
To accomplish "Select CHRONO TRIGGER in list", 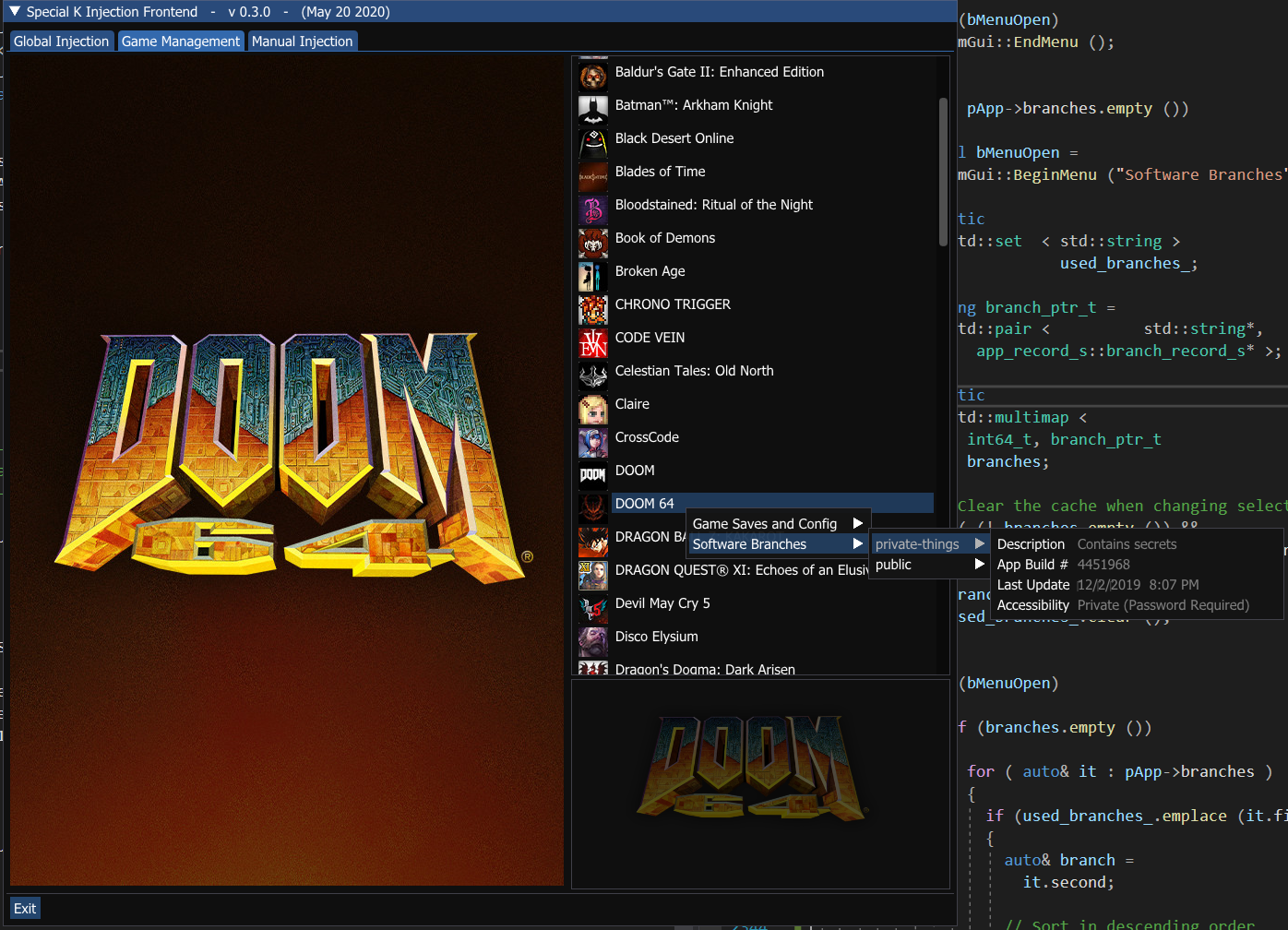I will pos(673,304).
